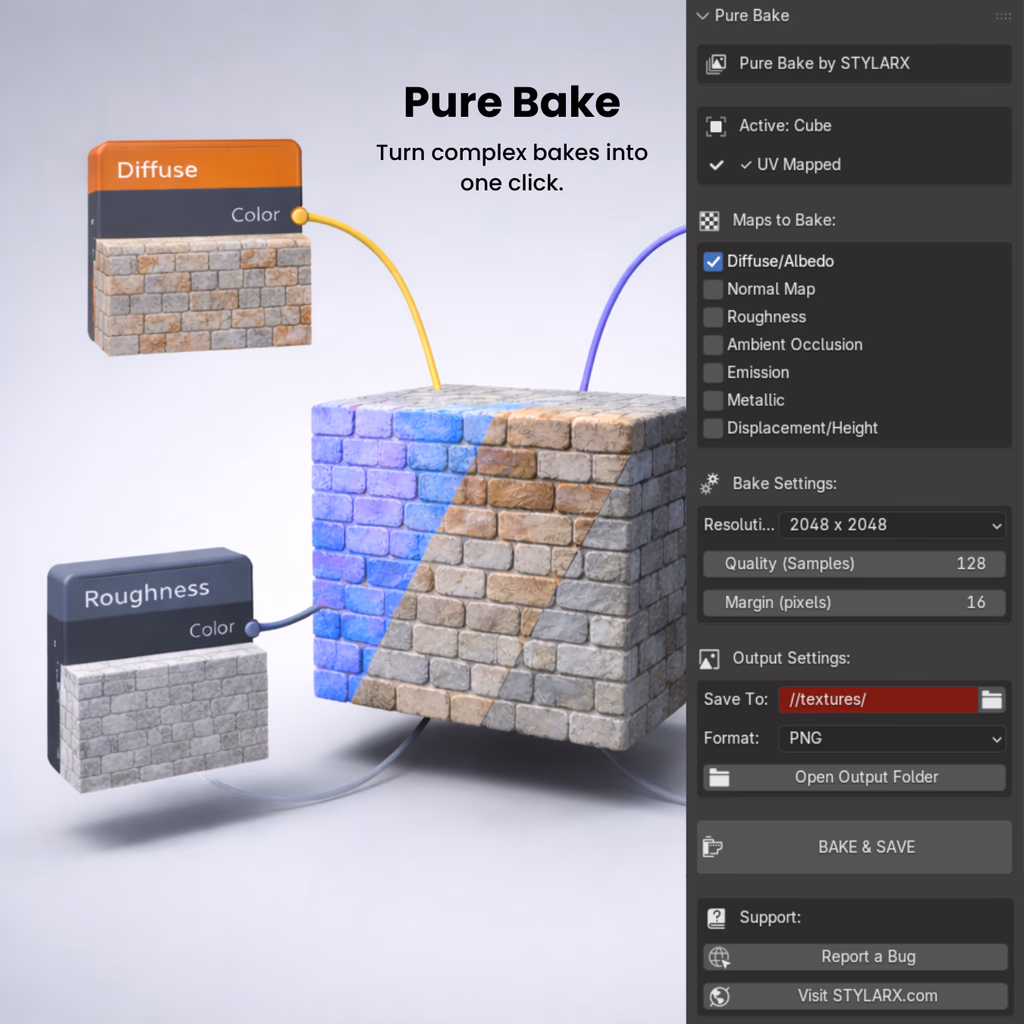Click the Quality (Samples) slider field
The image size is (1024, 1024).
[854, 564]
